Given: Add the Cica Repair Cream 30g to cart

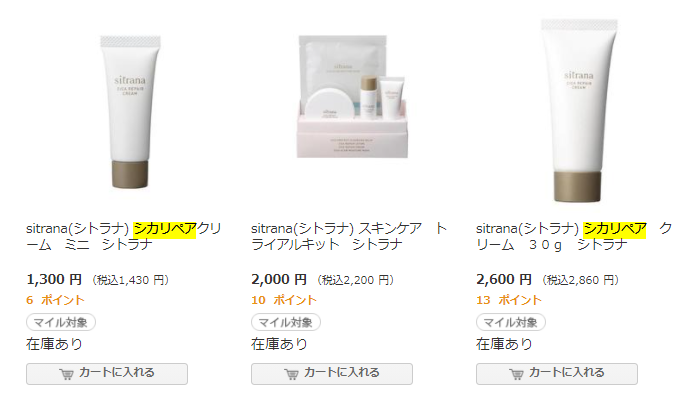Looking at the screenshot, I should (x=557, y=374).
